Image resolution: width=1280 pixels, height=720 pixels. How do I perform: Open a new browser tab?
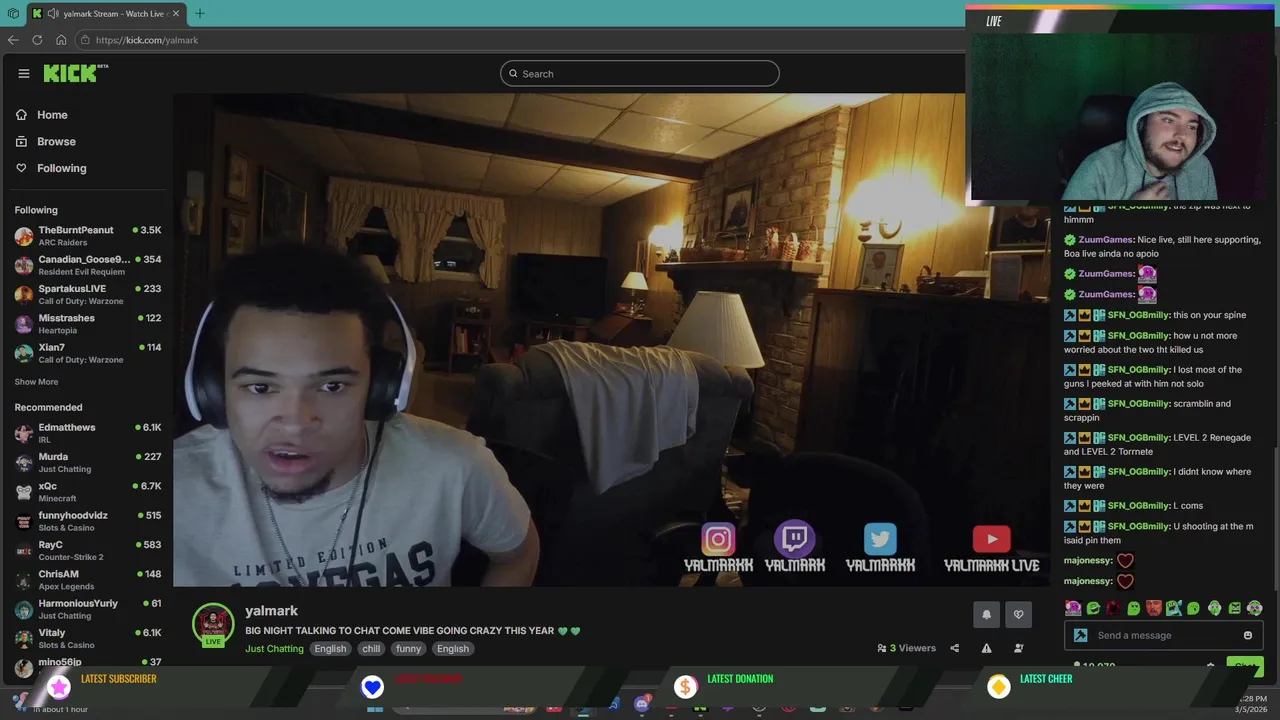point(199,13)
